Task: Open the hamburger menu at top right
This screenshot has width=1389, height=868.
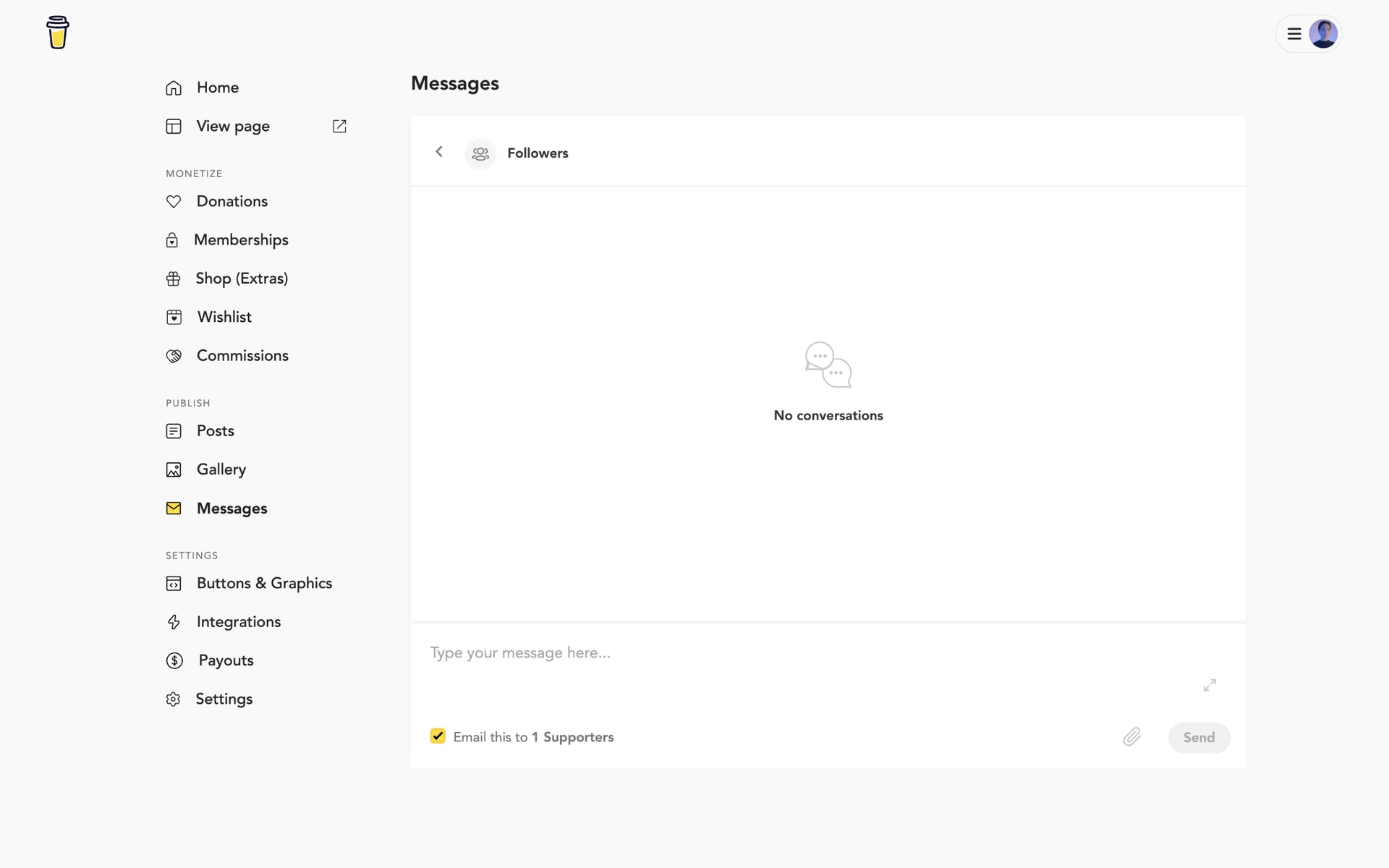Action: coord(1294,34)
